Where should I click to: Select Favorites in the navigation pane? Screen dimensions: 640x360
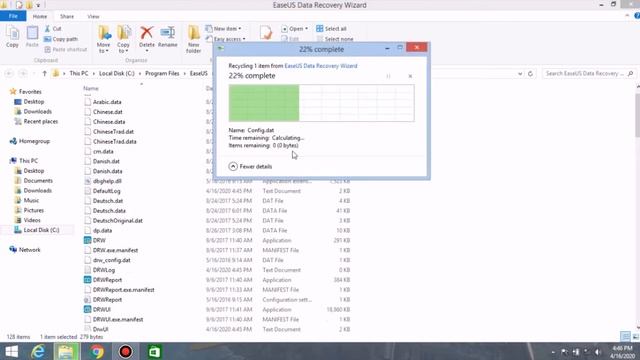point(26,92)
